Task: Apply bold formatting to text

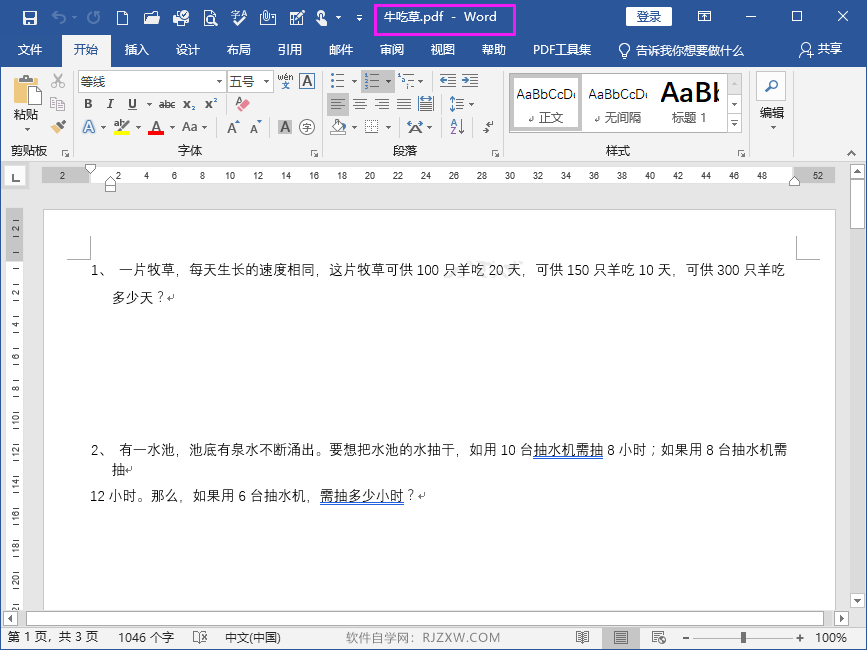Action: coord(89,104)
